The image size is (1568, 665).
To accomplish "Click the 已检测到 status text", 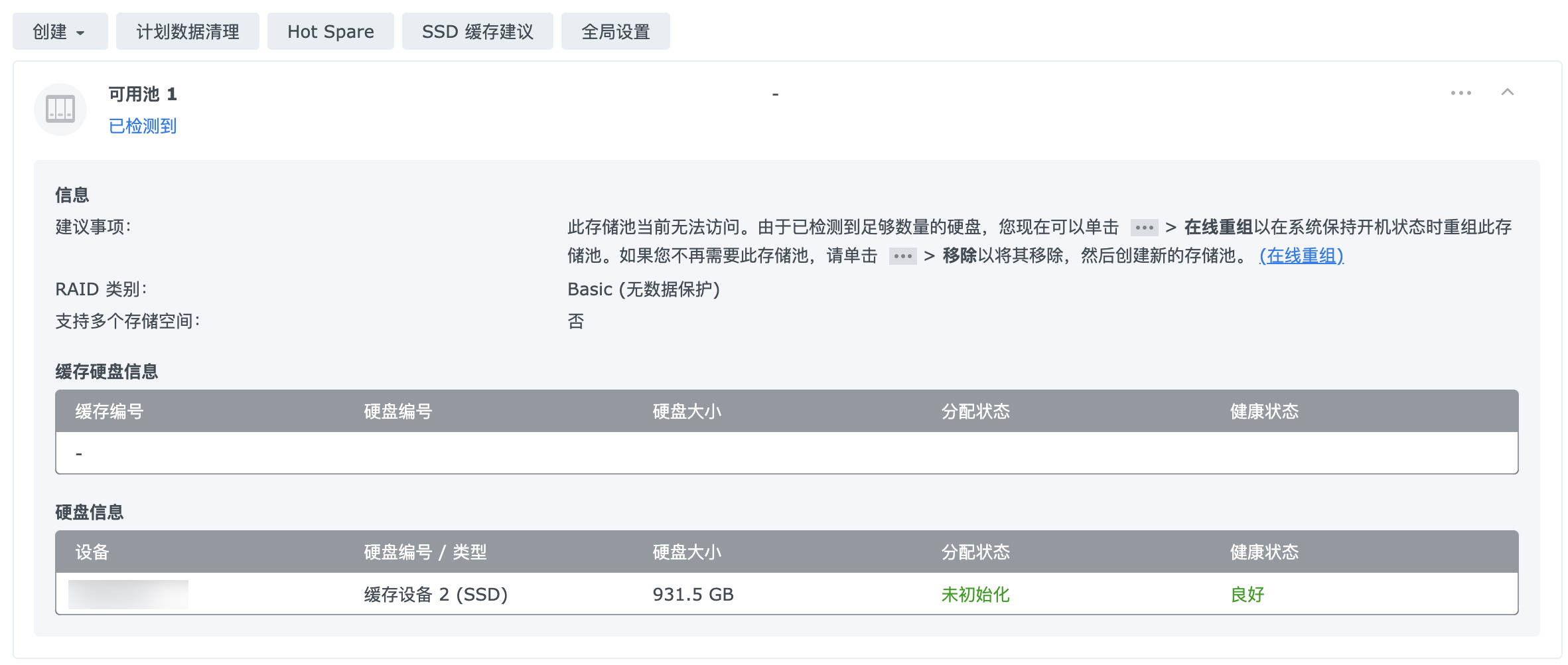I will [x=143, y=126].
